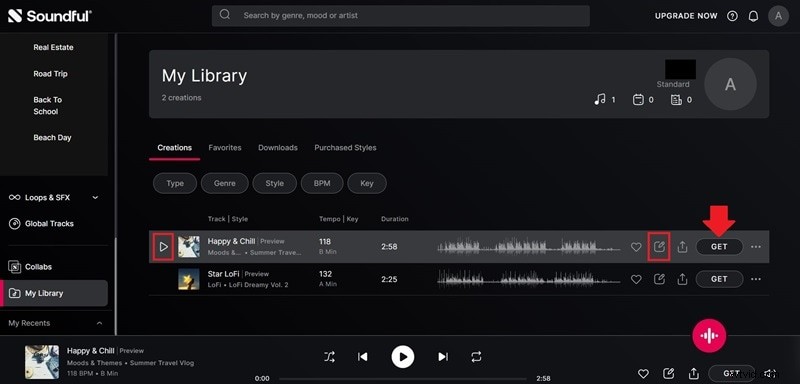This screenshot has height=384, width=800.
Task: Open the Style filter dropdown
Action: click(x=274, y=184)
